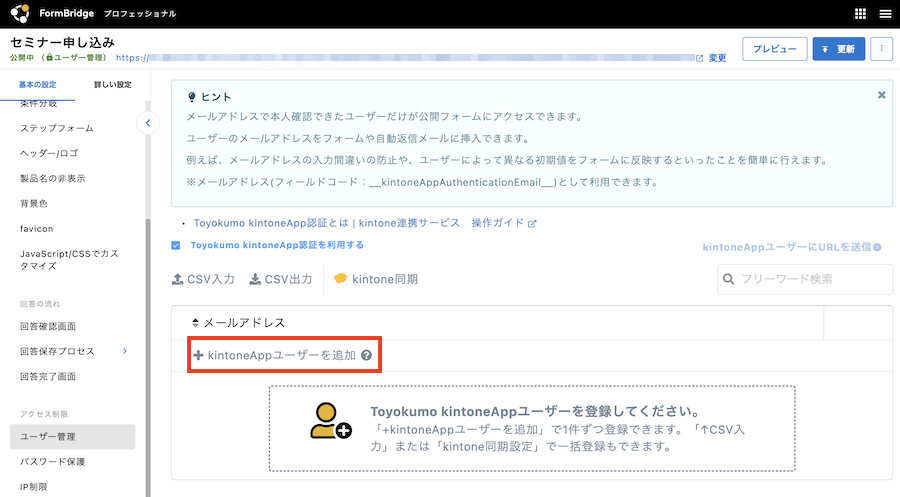Open the apps grid icon
900x497 pixels.
(860, 14)
